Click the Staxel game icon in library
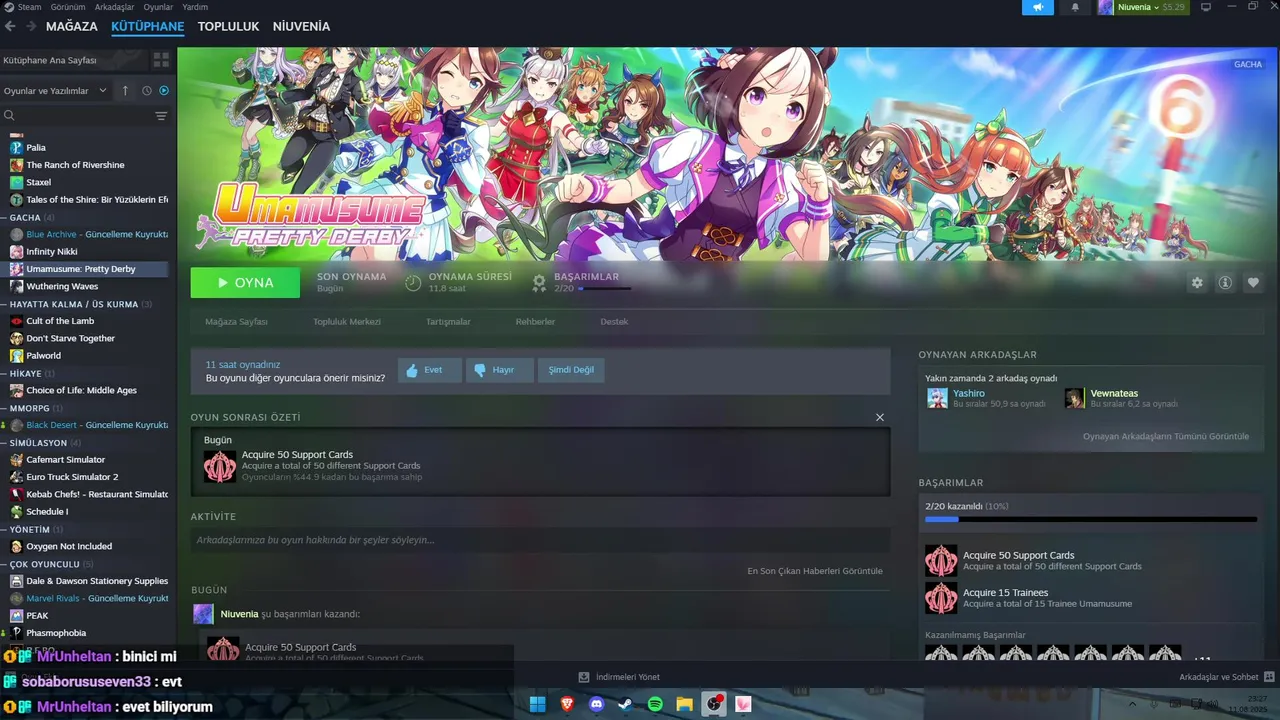This screenshot has width=1280, height=720. pos(16,182)
